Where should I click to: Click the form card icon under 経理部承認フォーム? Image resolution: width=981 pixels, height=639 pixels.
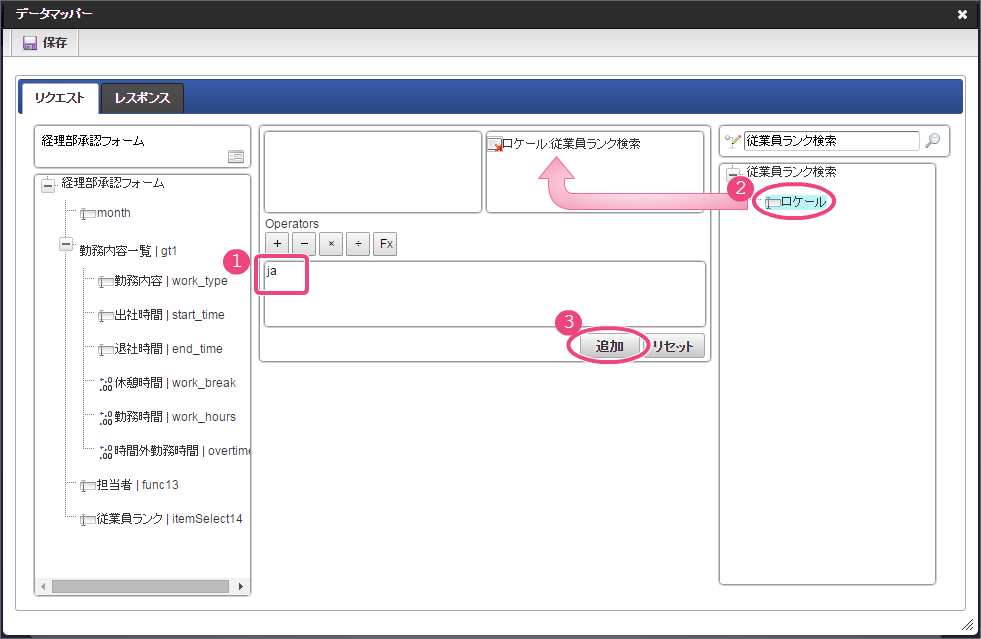coord(236,156)
